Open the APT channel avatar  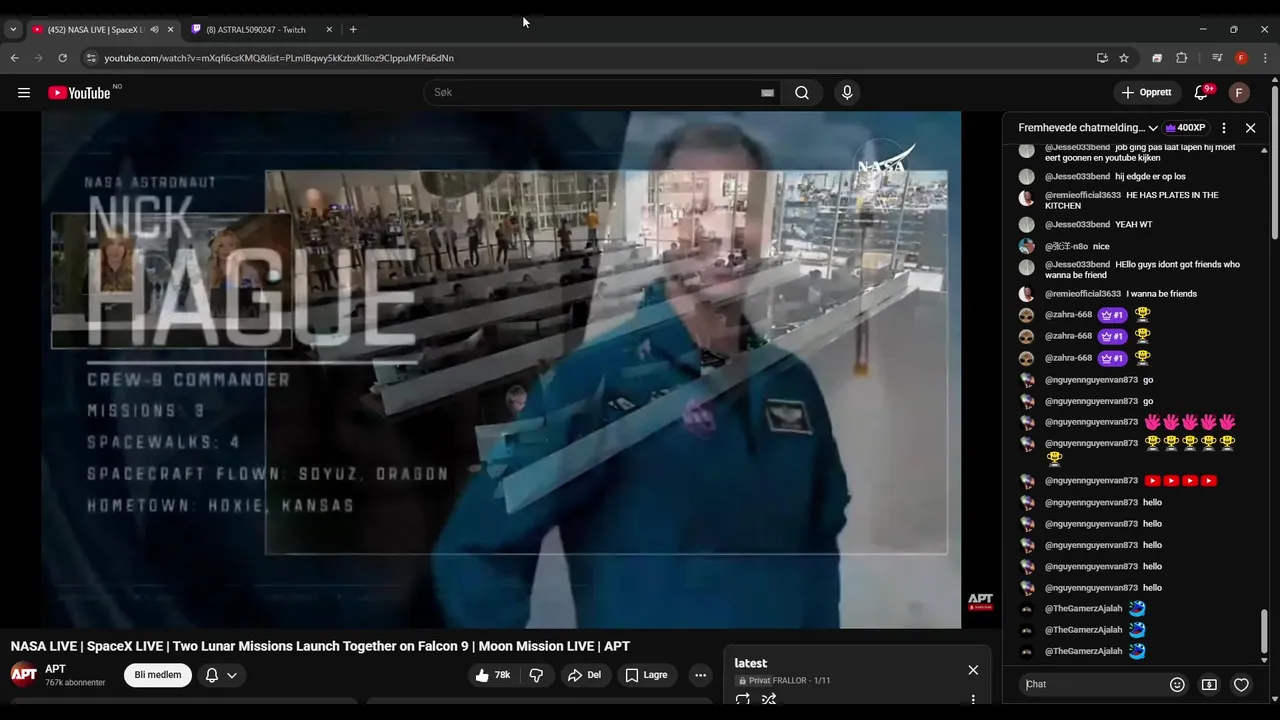24,674
